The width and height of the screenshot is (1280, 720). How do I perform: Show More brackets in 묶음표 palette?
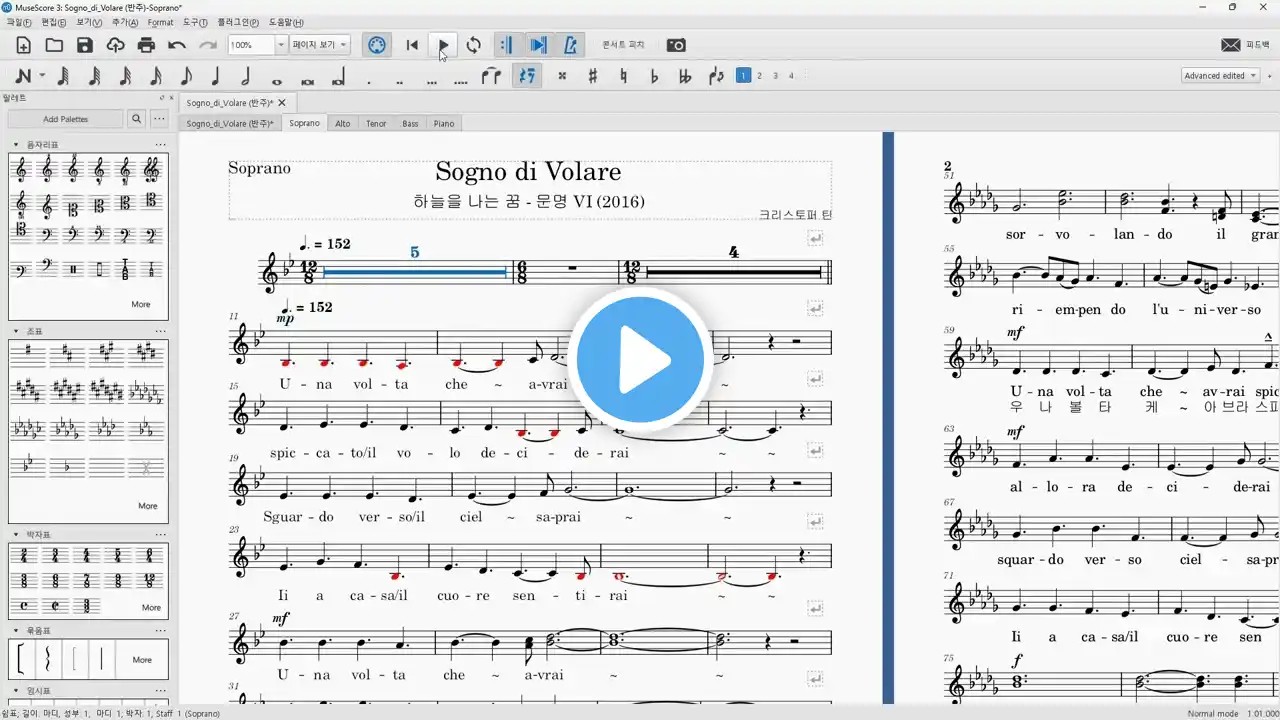142,660
